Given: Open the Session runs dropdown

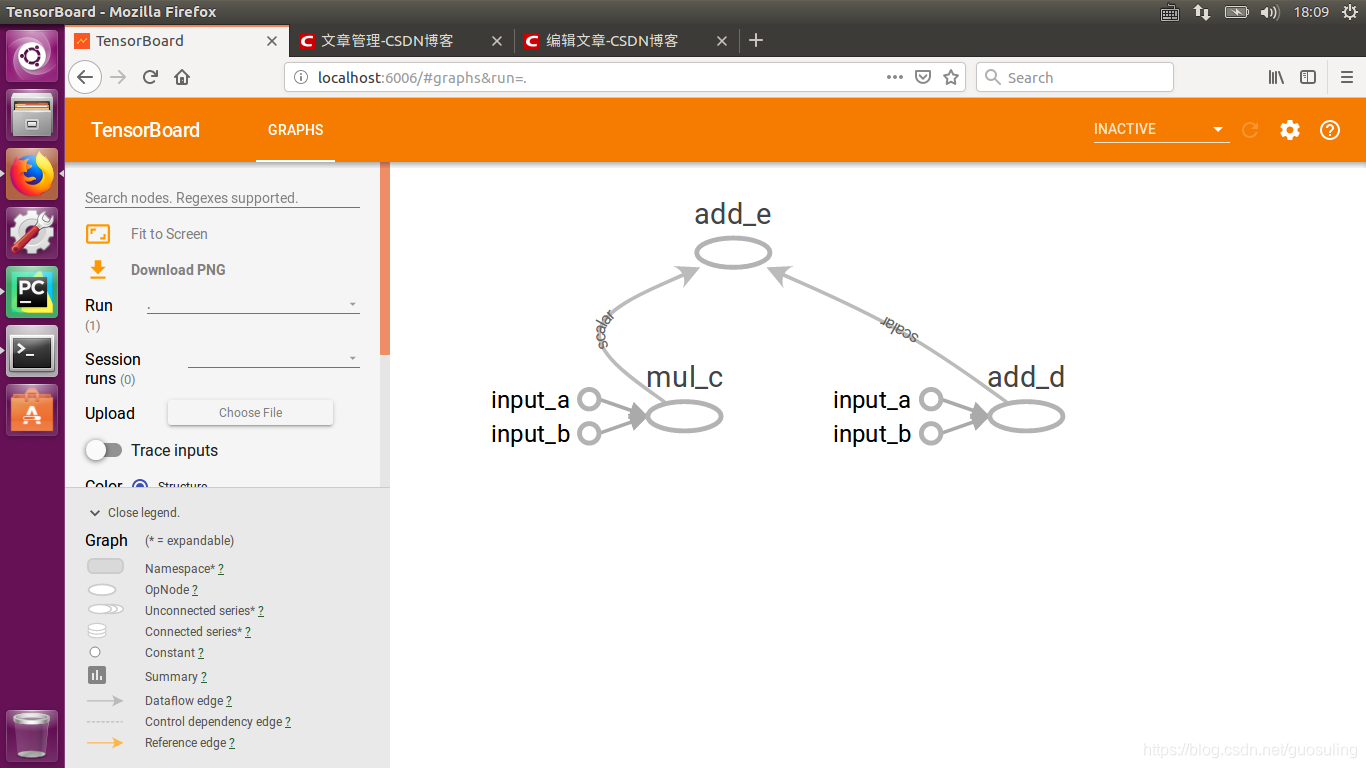Looking at the screenshot, I should pos(274,358).
